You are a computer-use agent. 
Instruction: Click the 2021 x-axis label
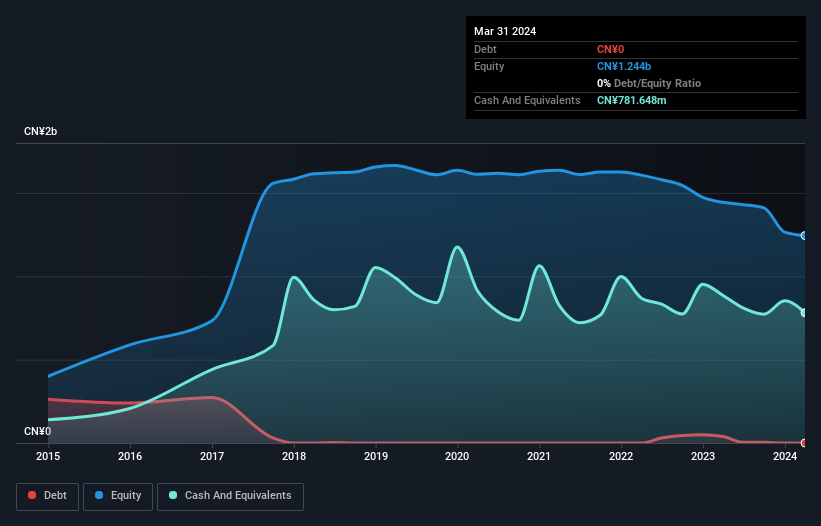pos(539,456)
